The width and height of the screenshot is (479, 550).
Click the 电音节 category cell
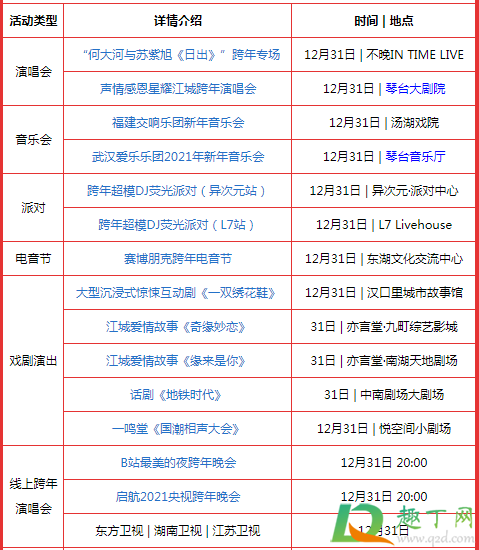tap(33, 259)
